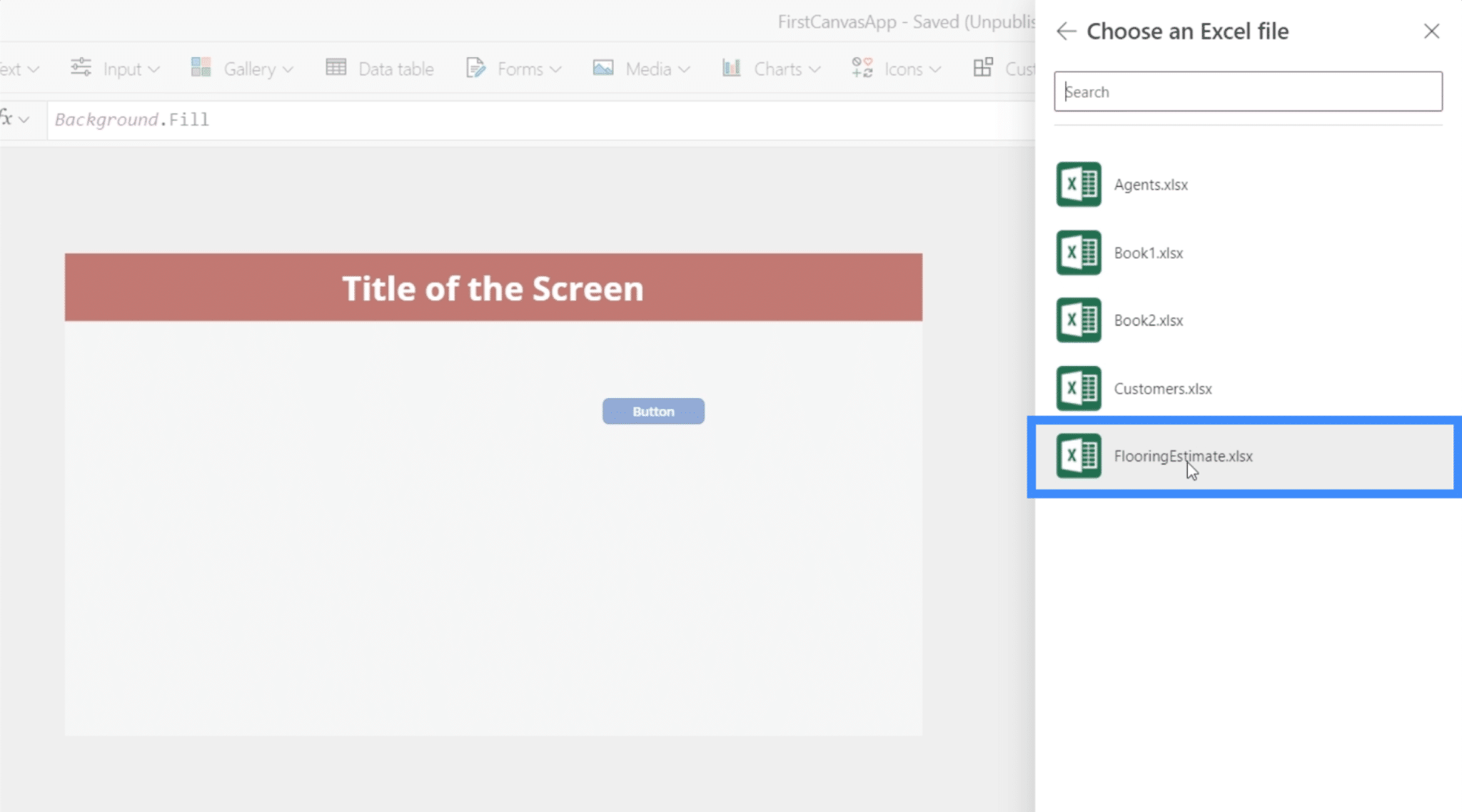Viewport: 1462px width, 812px height.
Task: Insert a Data table
Action: (380, 68)
